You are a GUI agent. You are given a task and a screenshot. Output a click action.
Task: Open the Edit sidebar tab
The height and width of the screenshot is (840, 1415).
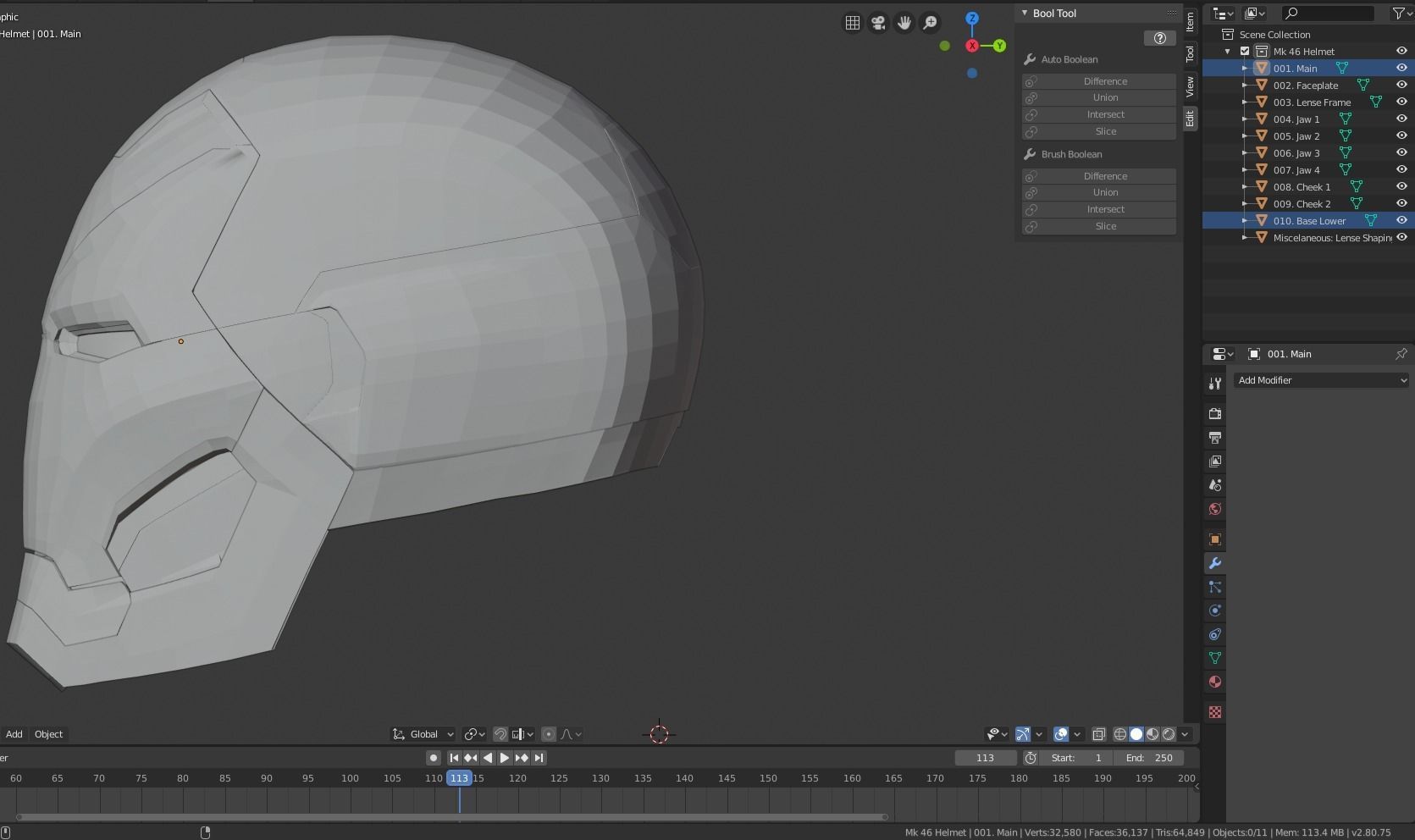pos(1190,119)
